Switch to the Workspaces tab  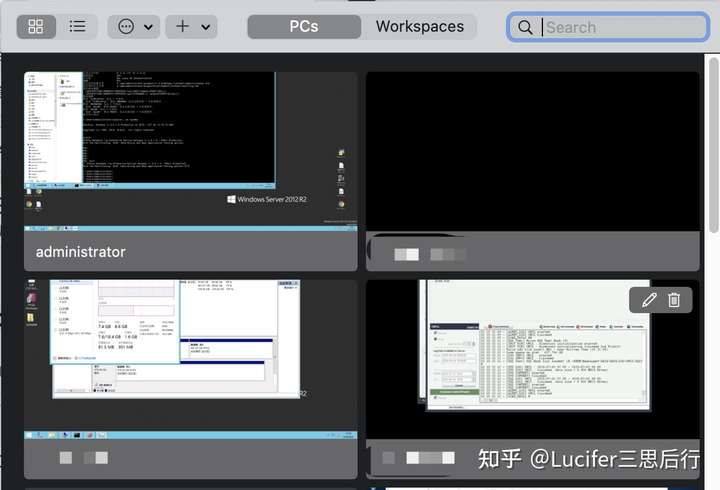(x=420, y=27)
